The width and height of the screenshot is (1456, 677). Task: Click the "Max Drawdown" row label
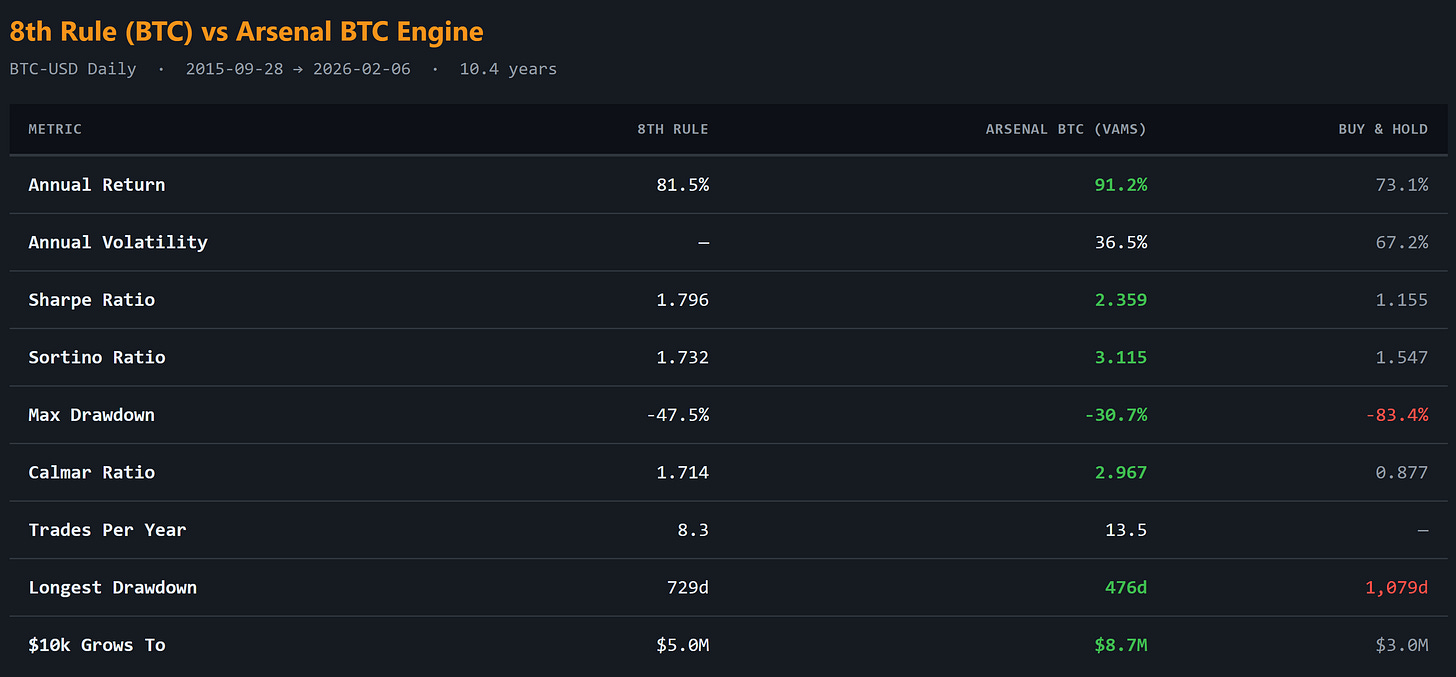pyautogui.click(x=92, y=414)
